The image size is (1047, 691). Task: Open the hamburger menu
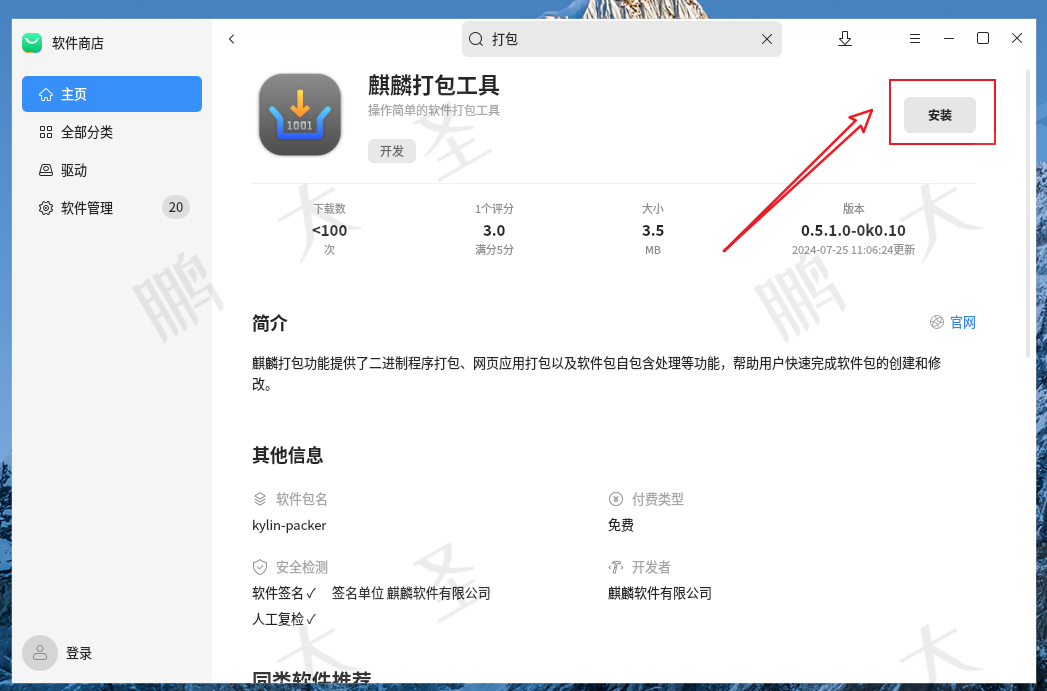[915, 39]
